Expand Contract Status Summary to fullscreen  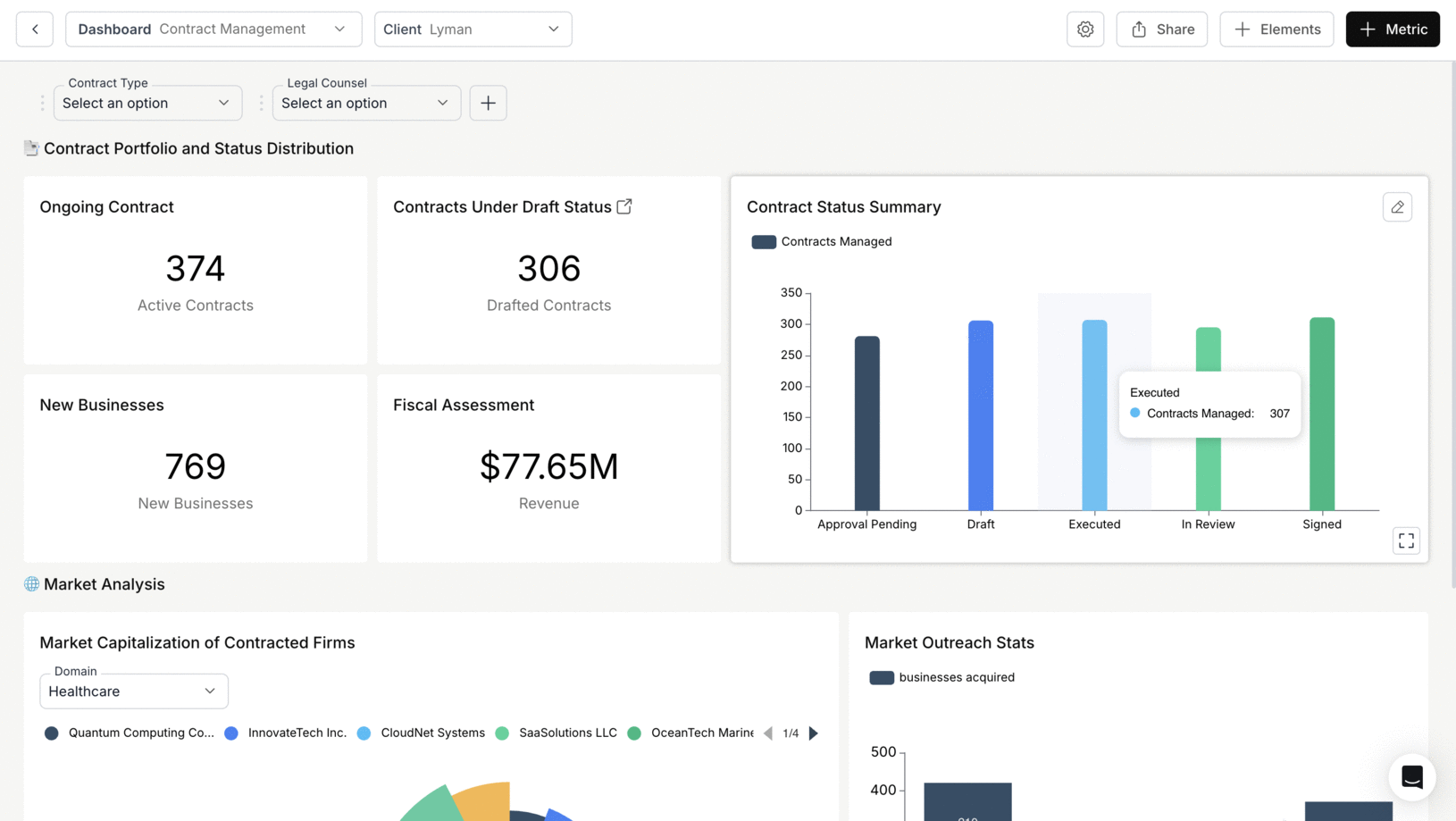(1406, 540)
